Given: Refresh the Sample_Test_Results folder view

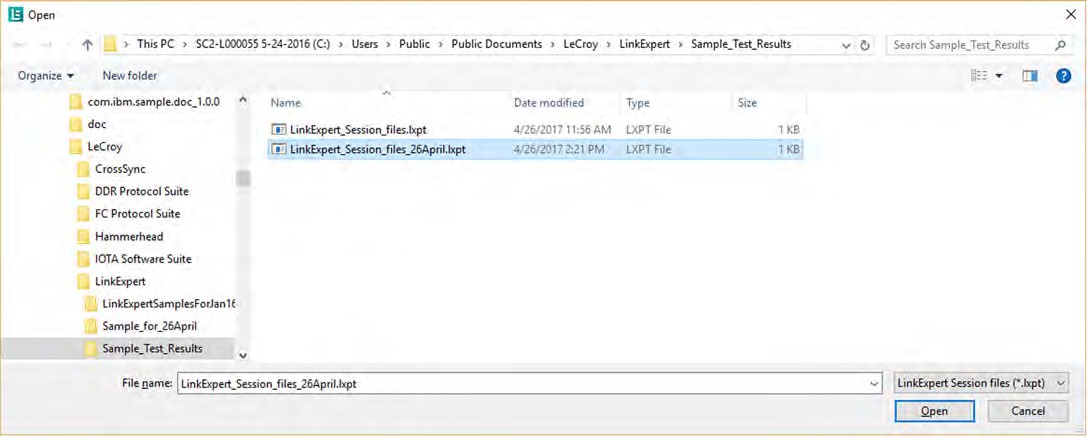Looking at the screenshot, I should (864, 44).
